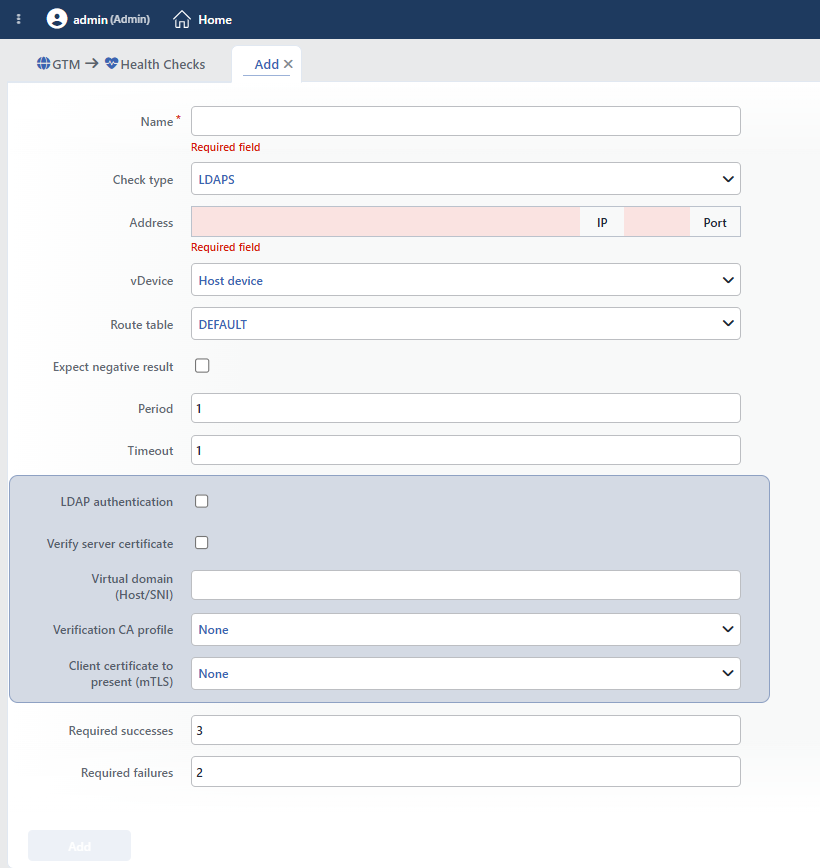820x868 pixels.
Task: Close the Add tab
Action: (288, 64)
